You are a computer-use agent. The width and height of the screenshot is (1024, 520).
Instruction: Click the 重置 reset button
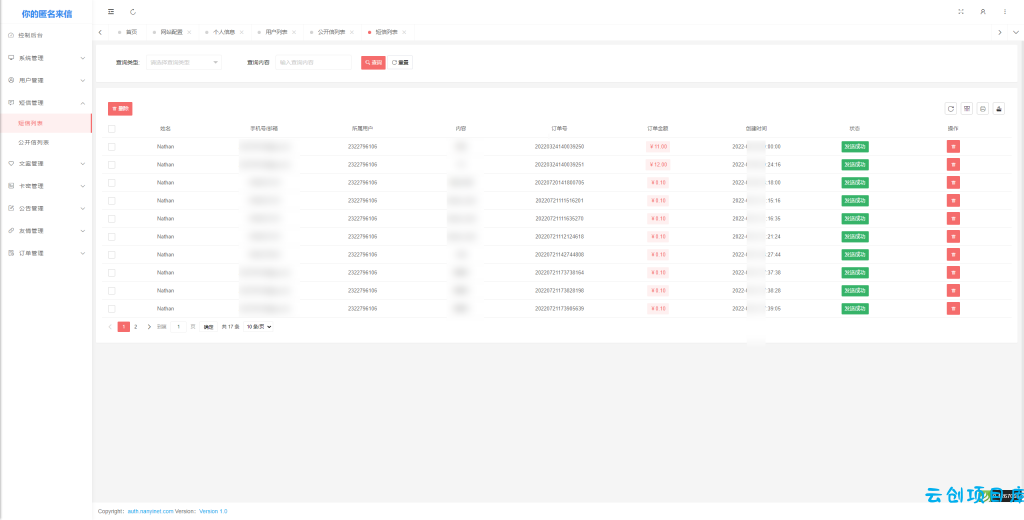400,63
